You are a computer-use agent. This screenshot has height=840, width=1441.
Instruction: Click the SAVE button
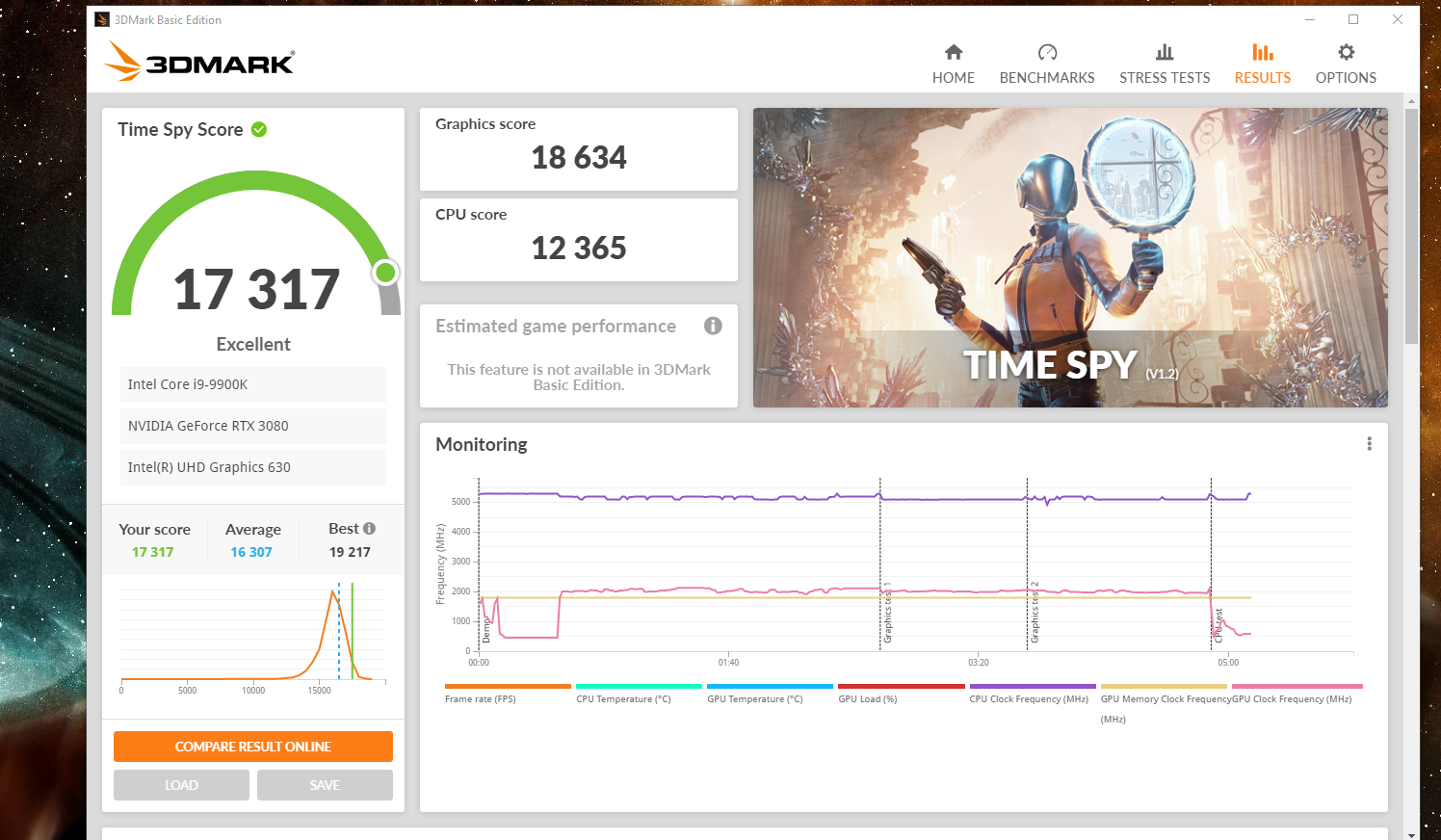click(x=325, y=785)
